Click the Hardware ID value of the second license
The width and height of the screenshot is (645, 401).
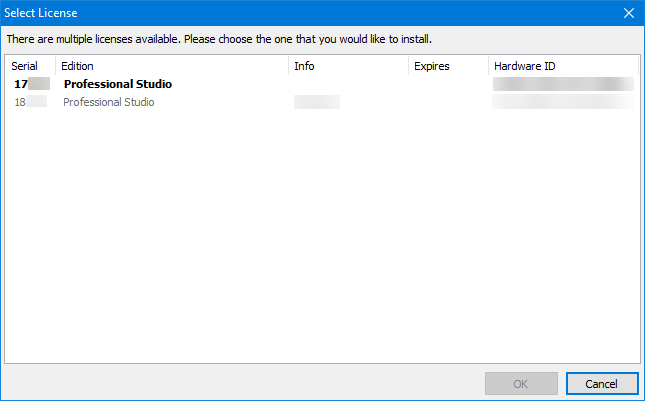point(563,102)
